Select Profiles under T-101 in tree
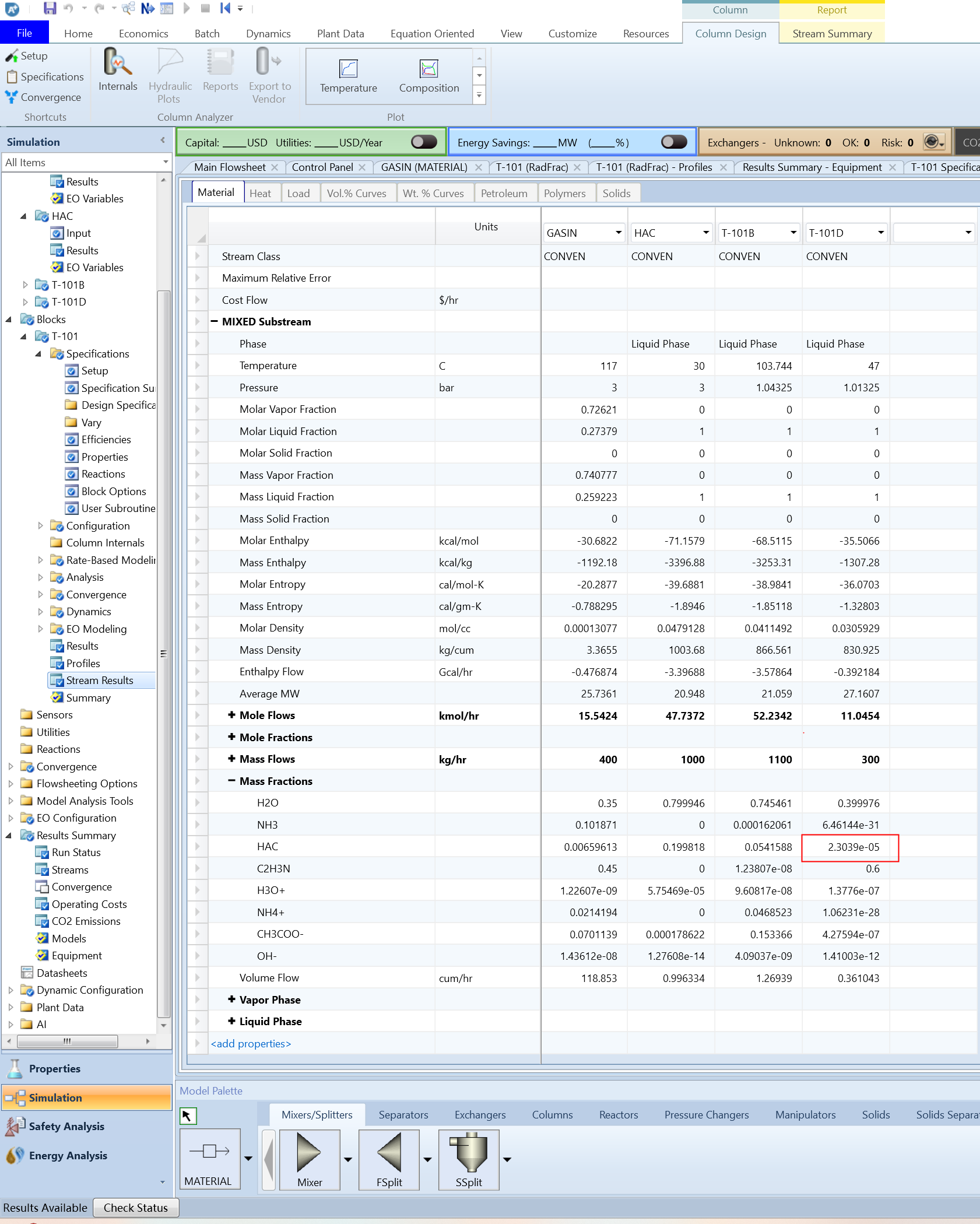980x1224 pixels. pos(83,663)
